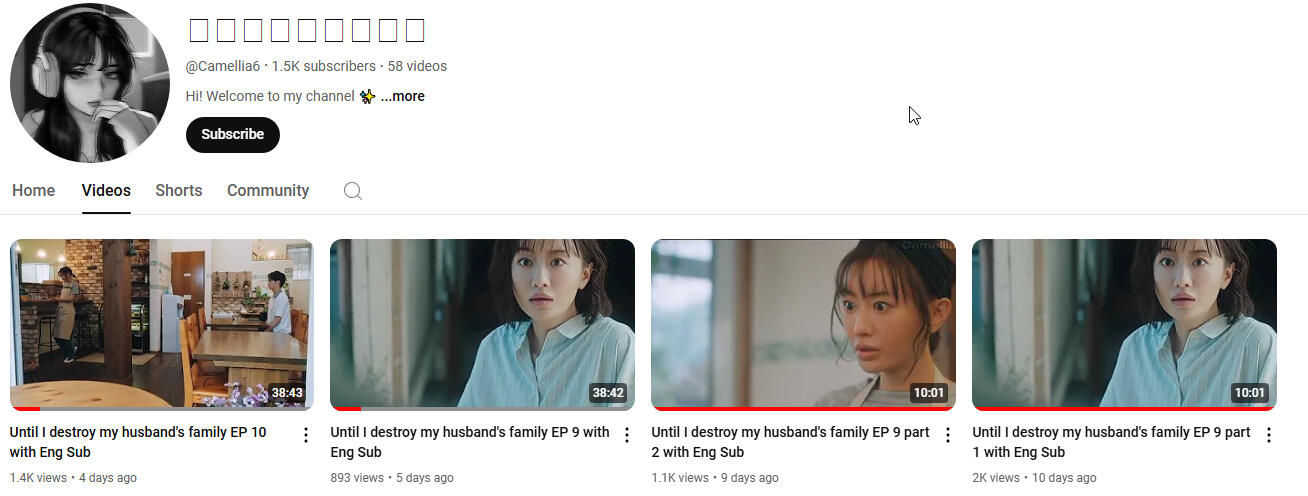Open EP 10 with Eng Sub title link

[x=138, y=442]
